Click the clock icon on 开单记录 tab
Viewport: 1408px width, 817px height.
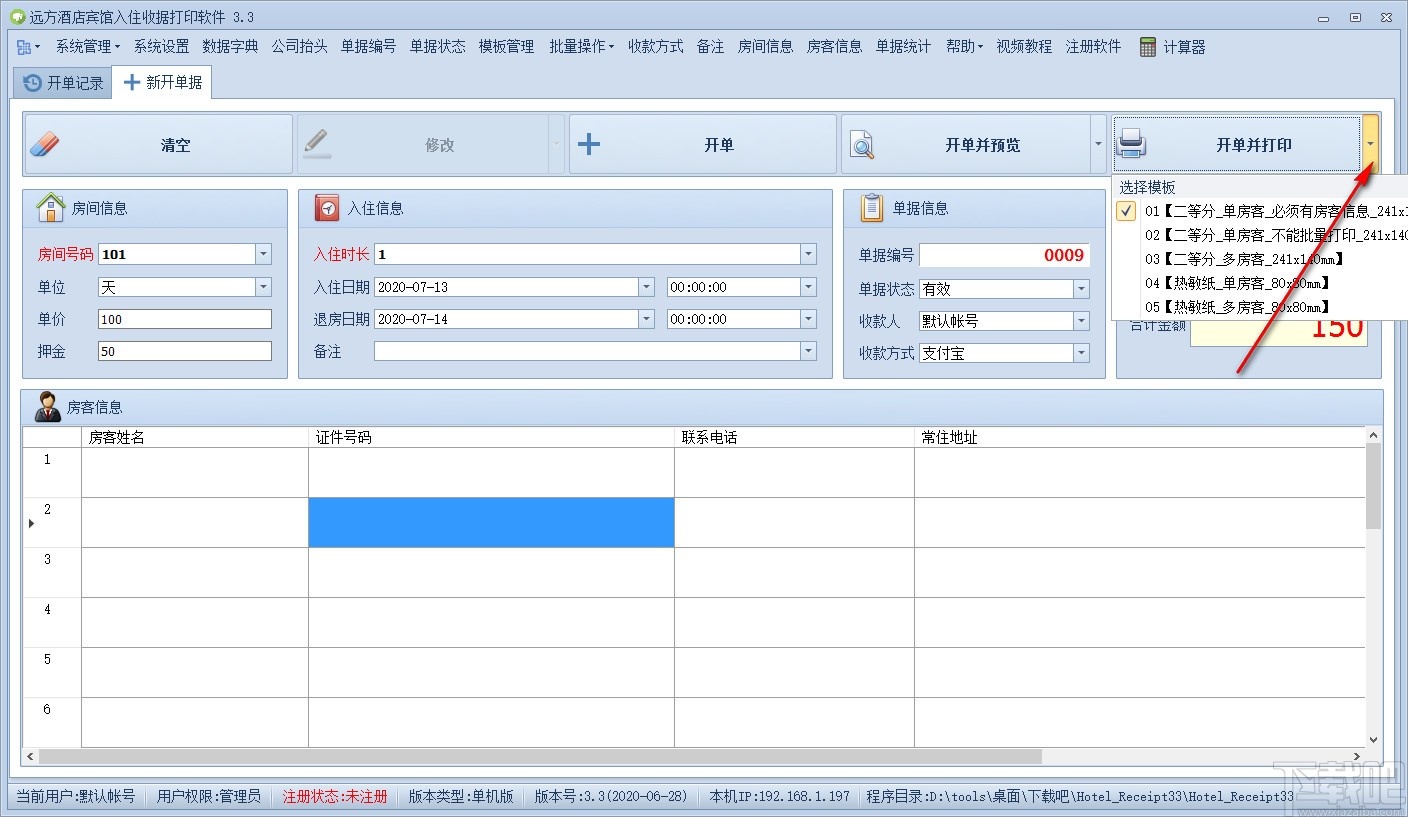pyautogui.click(x=33, y=82)
